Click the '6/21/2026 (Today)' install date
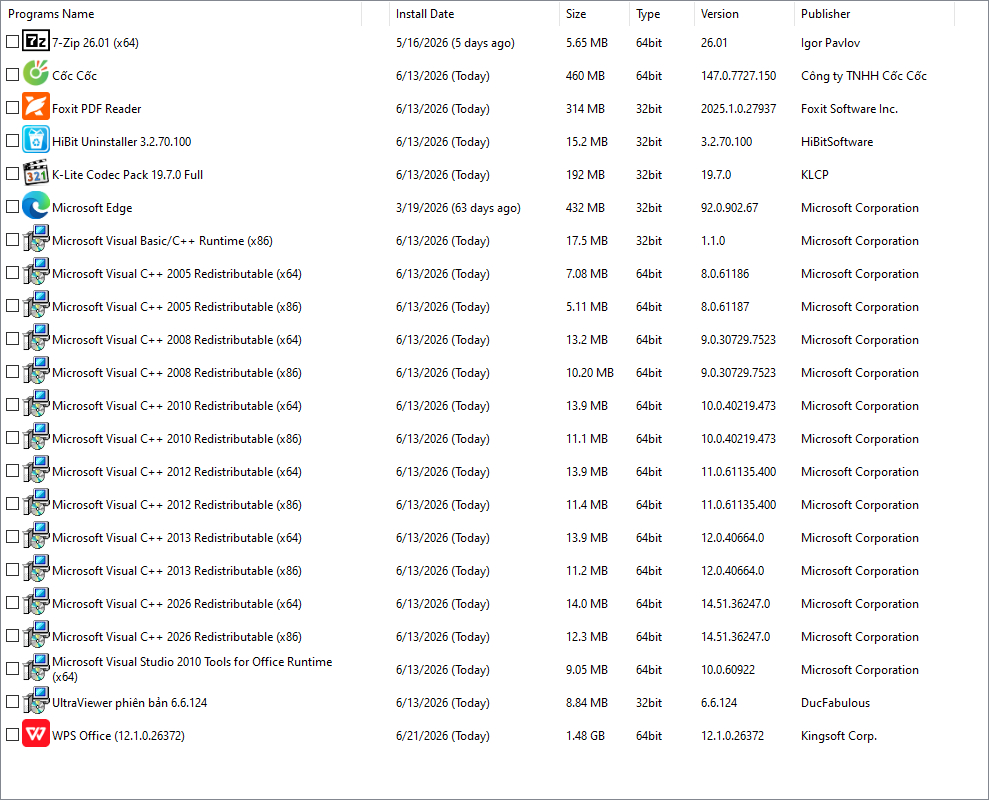Viewport: 989px width, 800px height. point(442,736)
